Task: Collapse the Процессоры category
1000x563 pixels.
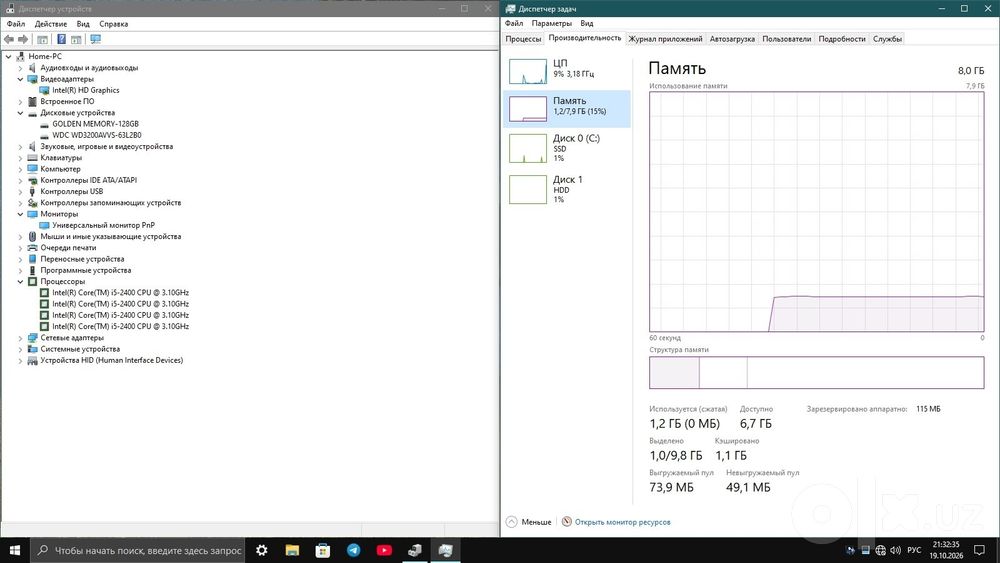Action: [x=20, y=282]
